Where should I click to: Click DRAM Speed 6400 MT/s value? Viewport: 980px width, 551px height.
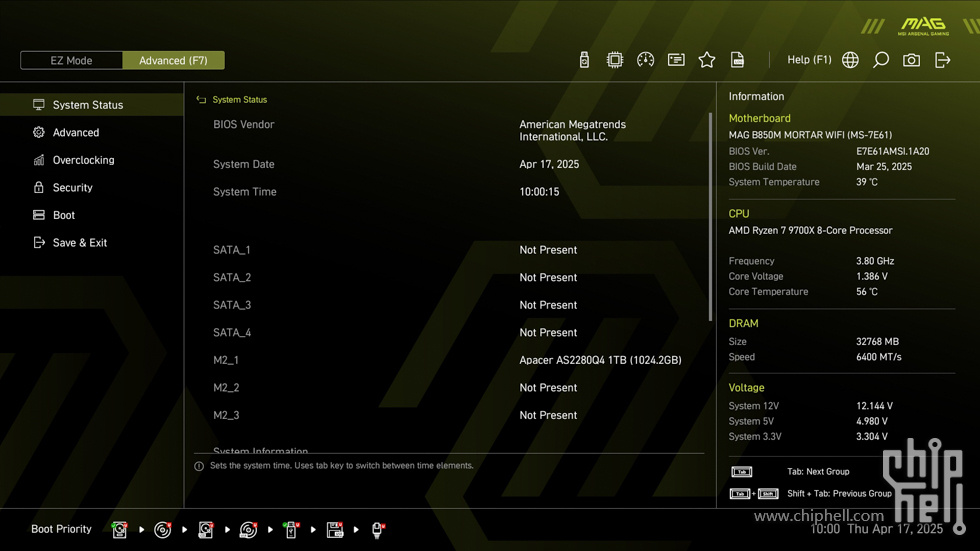pos(879,357)
